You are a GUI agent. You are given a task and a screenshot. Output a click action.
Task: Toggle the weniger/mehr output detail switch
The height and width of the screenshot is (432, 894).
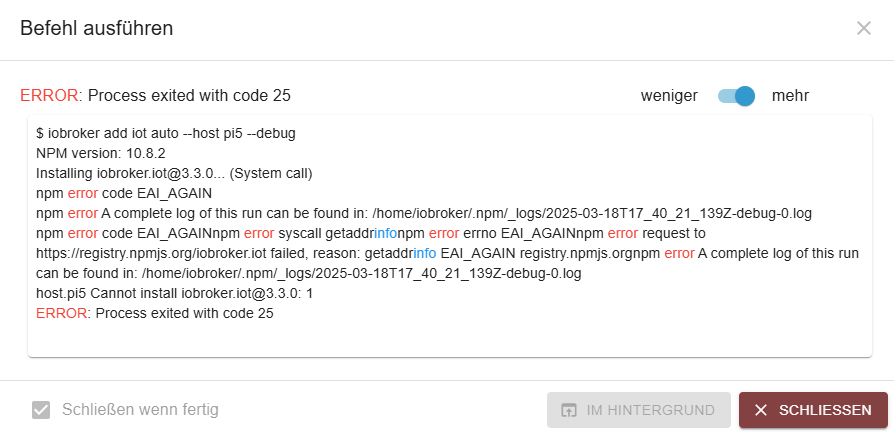[736, 96]
